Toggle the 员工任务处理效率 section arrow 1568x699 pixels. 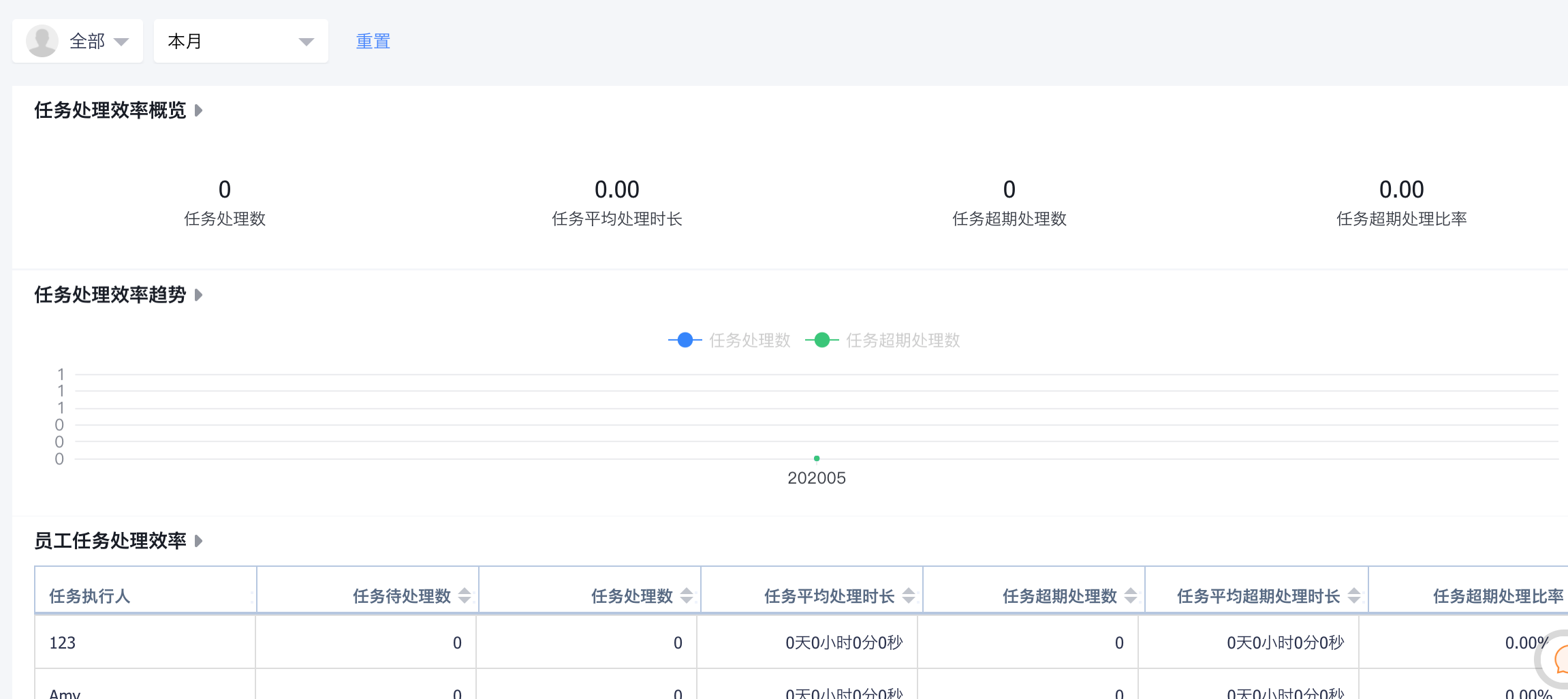(x=198, y=541)
